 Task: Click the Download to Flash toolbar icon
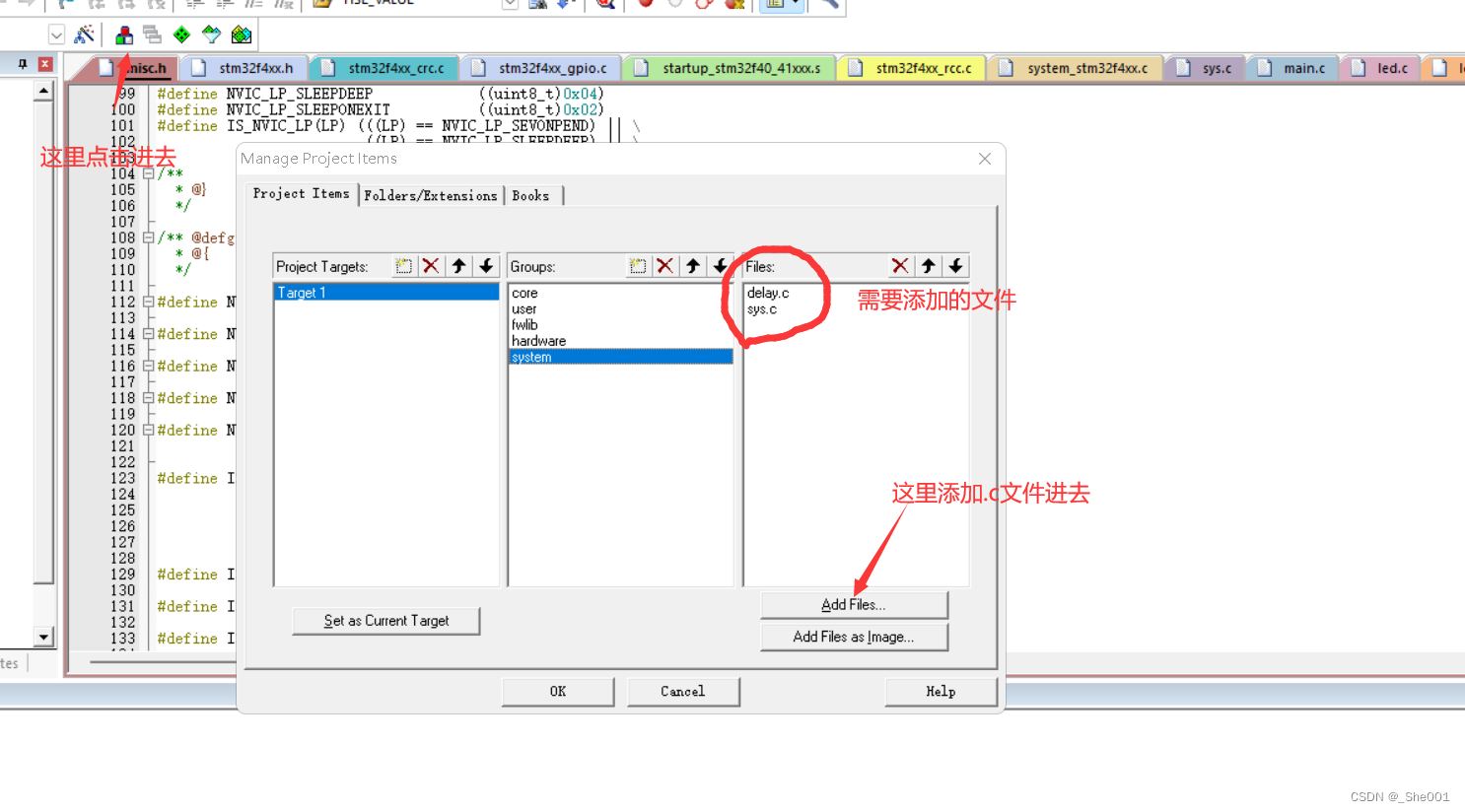click(563, 5)
